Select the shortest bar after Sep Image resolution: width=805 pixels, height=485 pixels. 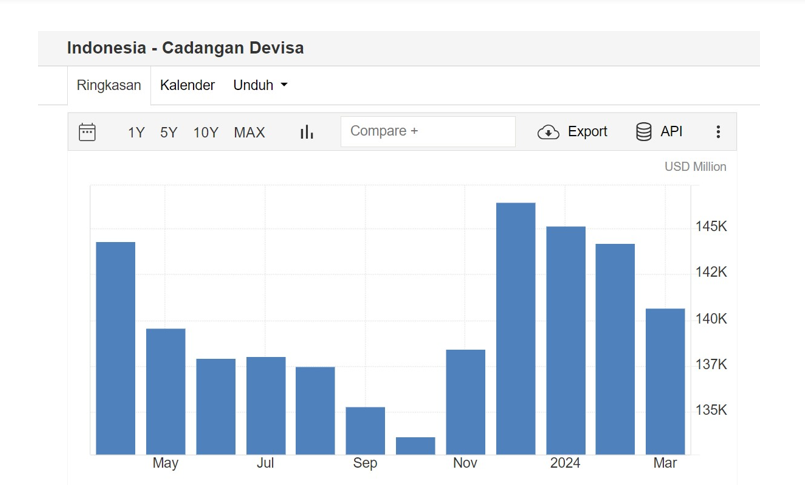(x=416, y=446)
